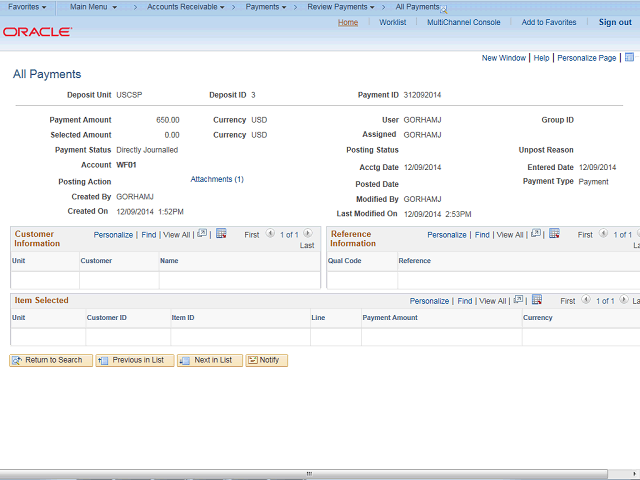Image resolution: width=640 pixels, height=480 pixels.
Task: Download Reference Information grid to spreadsheet
Action: tap(554, 233)
